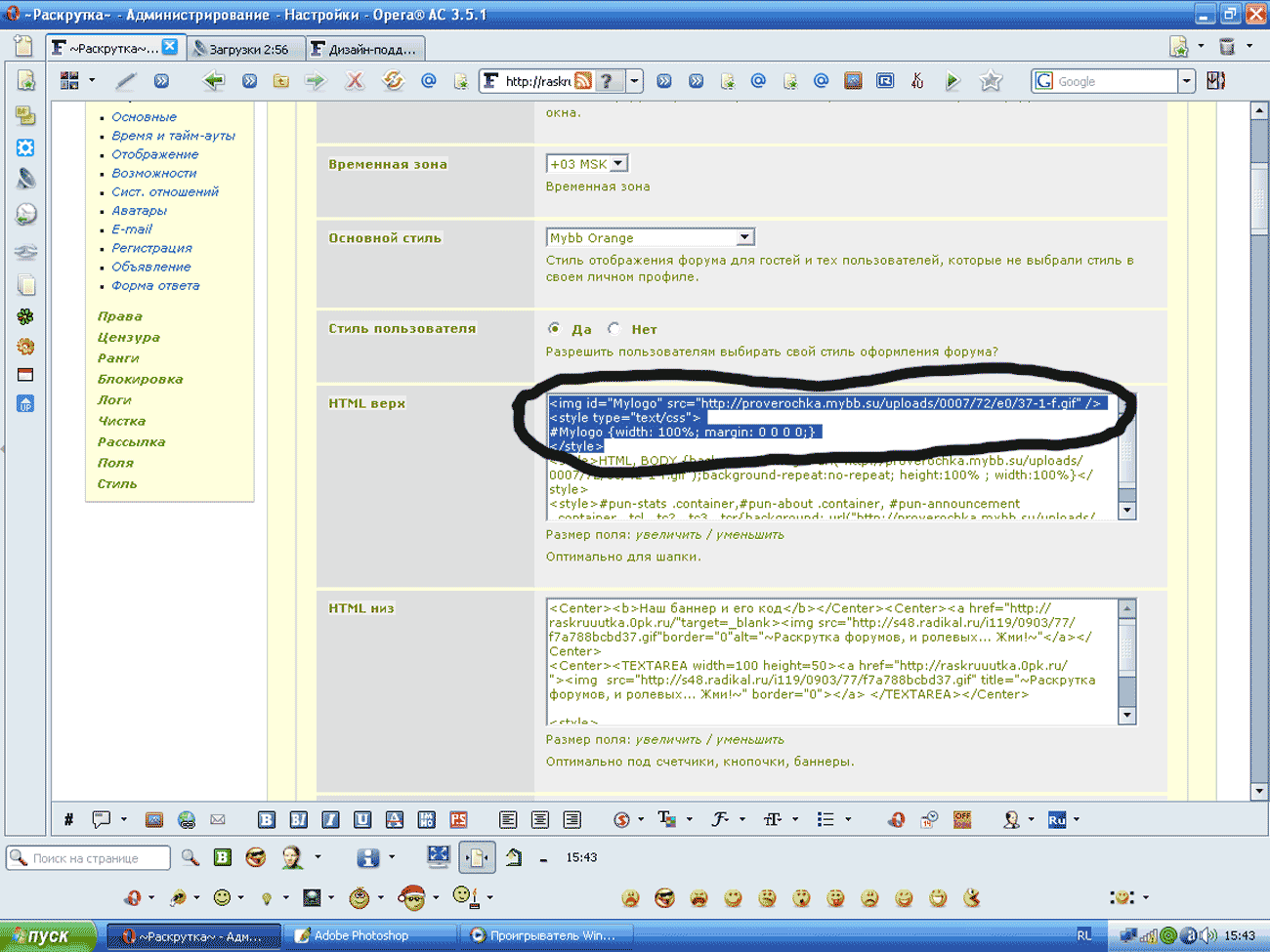
Task: Click the Santa hat smiley icon
Action: [412, 897]
